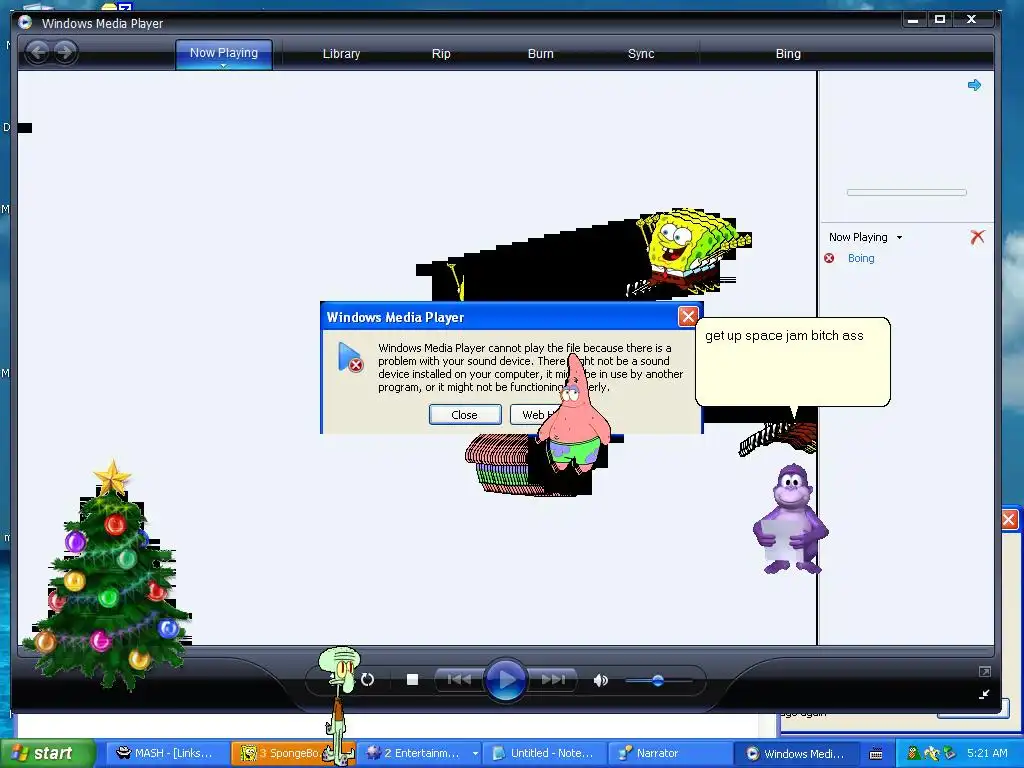Expand the Now Playing list dropdown
Viewport: 1024px width, 768px height.
coord(899,237)
